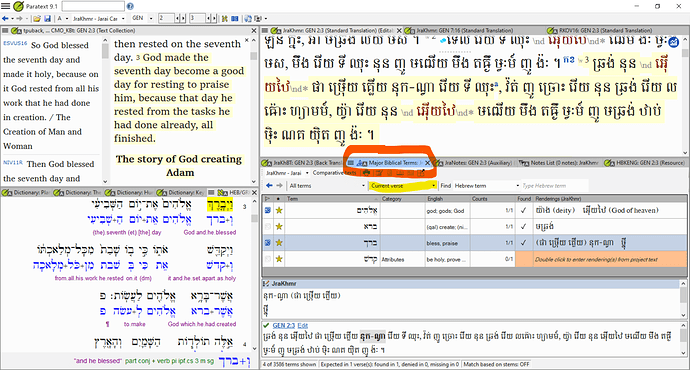Click the Edit link beside GEN 2:3
The height and width of the screenshot is (370, 690).
[303, 326]
